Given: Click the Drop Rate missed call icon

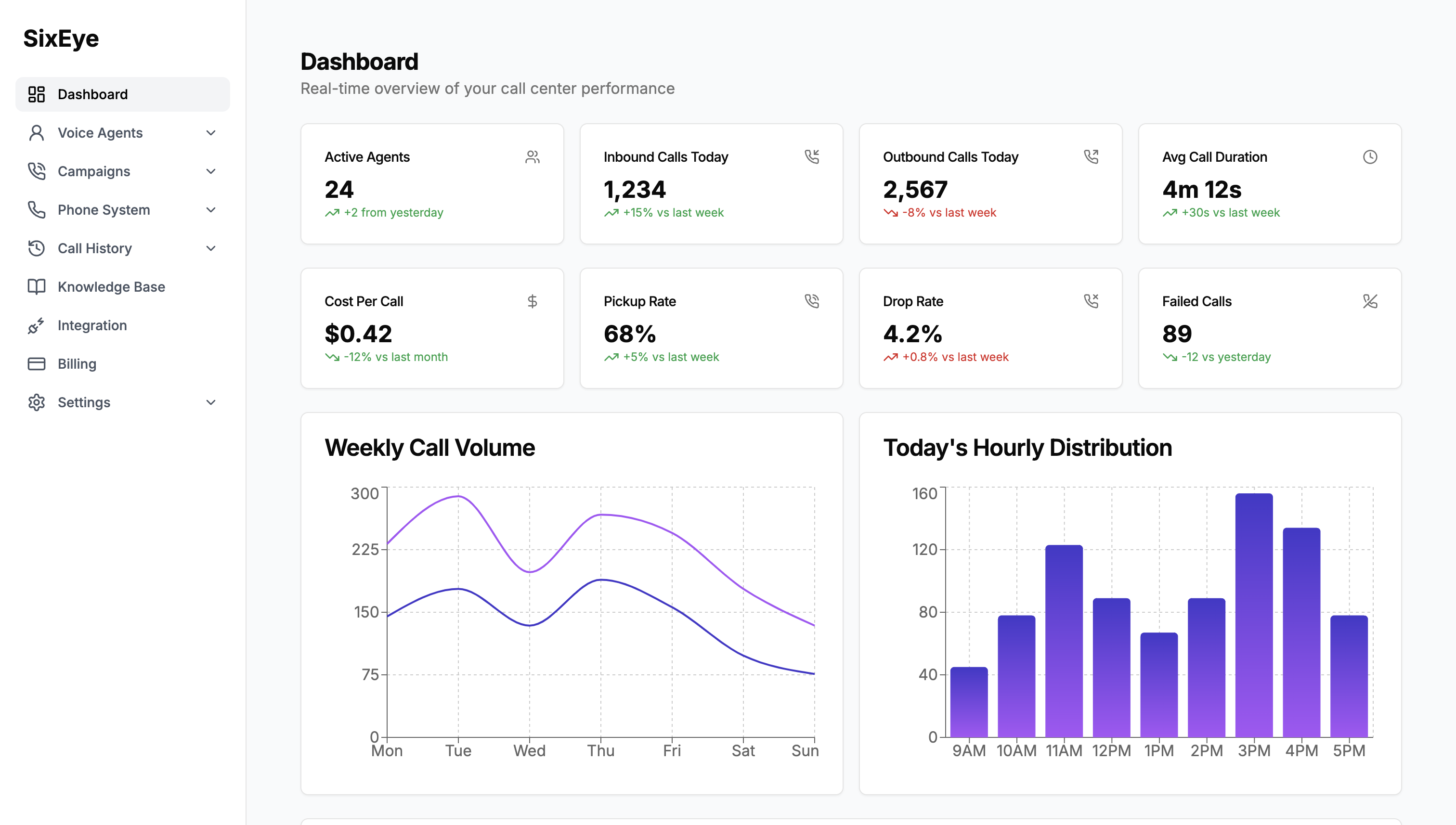Looking at the screenshot, I should point(1091,301).
